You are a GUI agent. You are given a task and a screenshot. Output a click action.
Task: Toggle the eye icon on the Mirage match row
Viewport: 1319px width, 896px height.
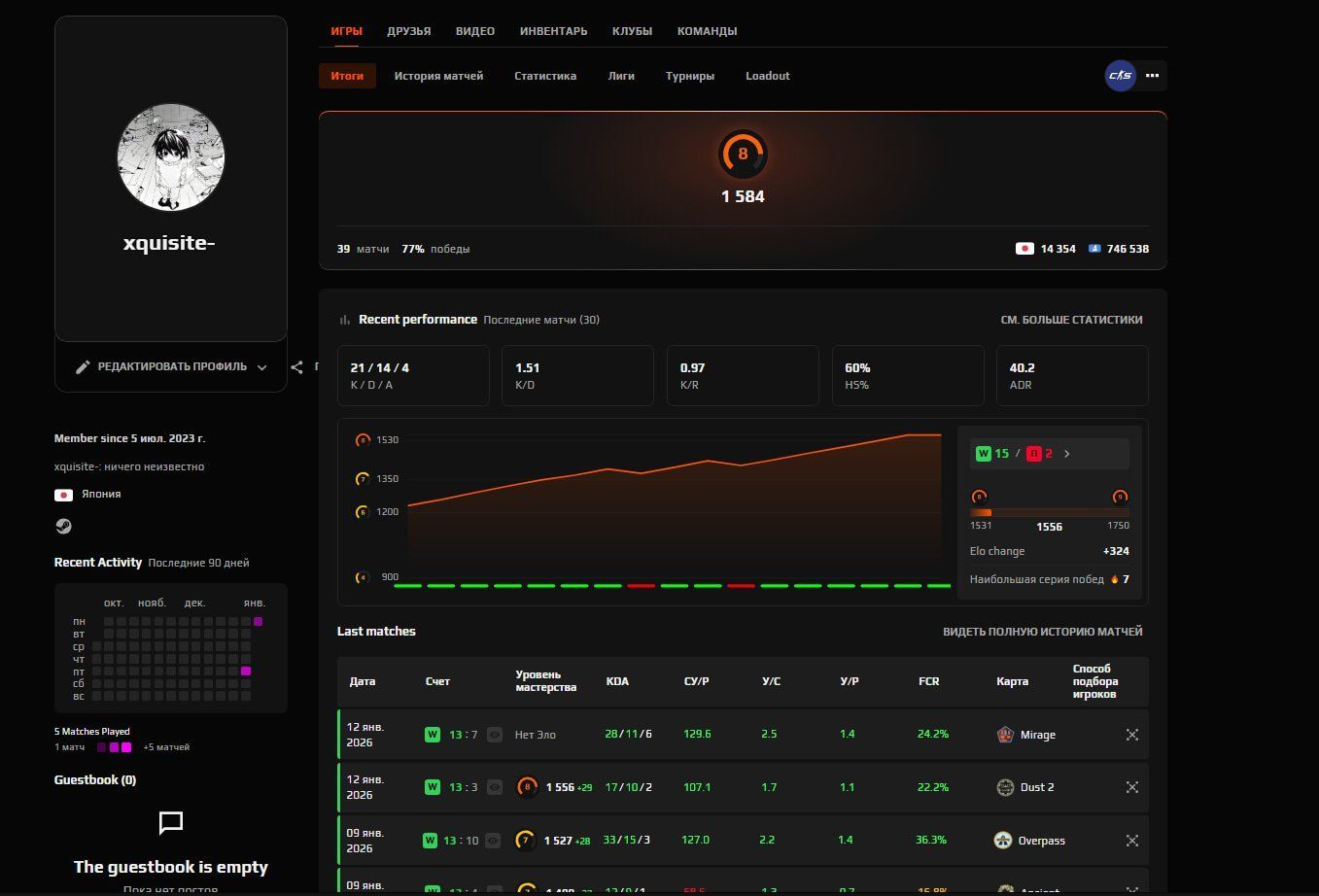[x=494, y=735]
